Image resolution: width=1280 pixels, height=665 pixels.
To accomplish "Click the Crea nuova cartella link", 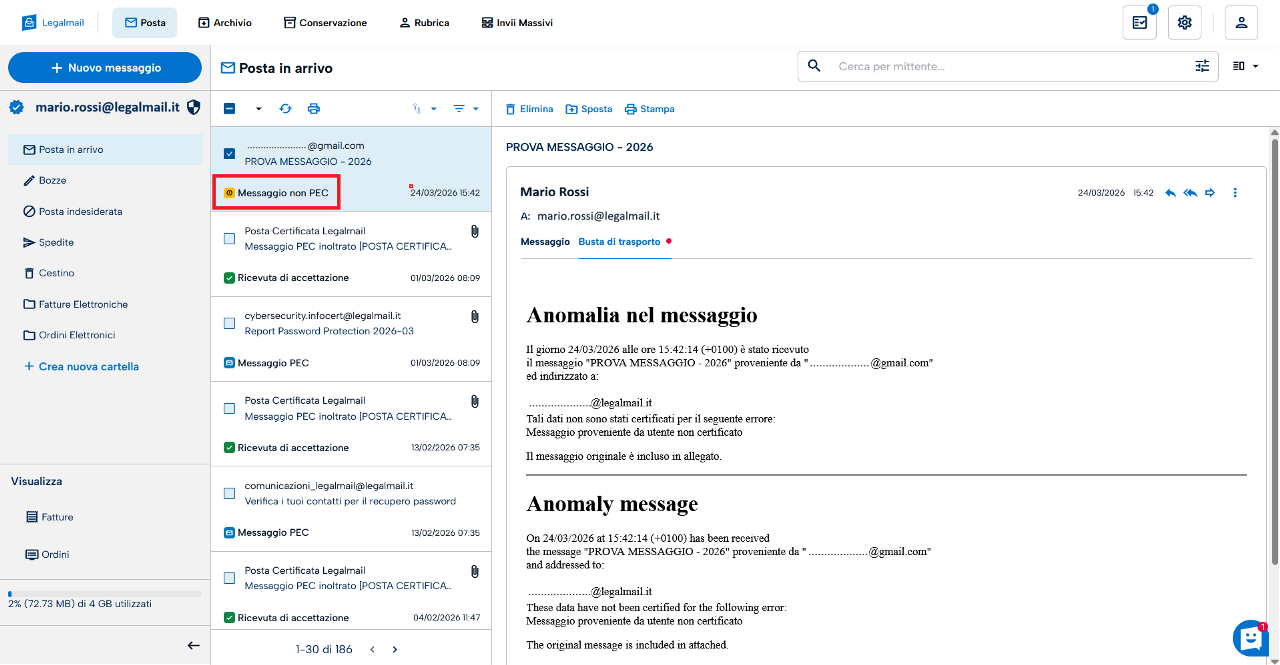I will click(82, 367).
